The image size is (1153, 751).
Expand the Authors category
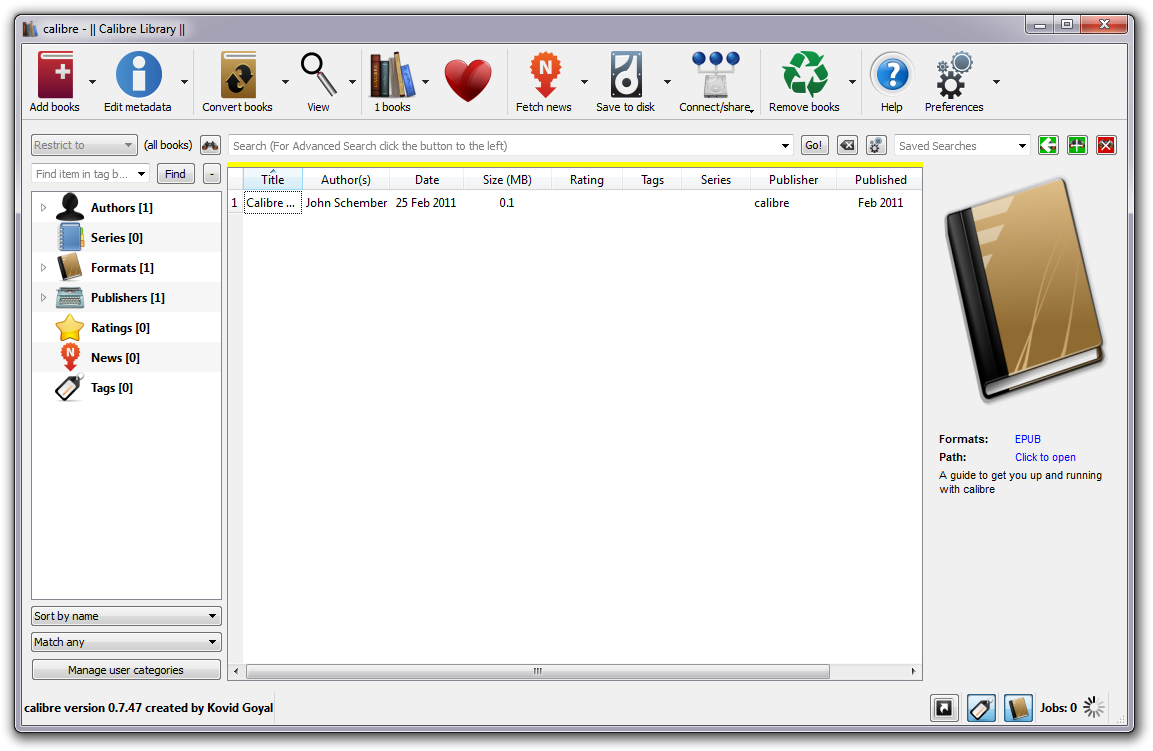(43, 207)
